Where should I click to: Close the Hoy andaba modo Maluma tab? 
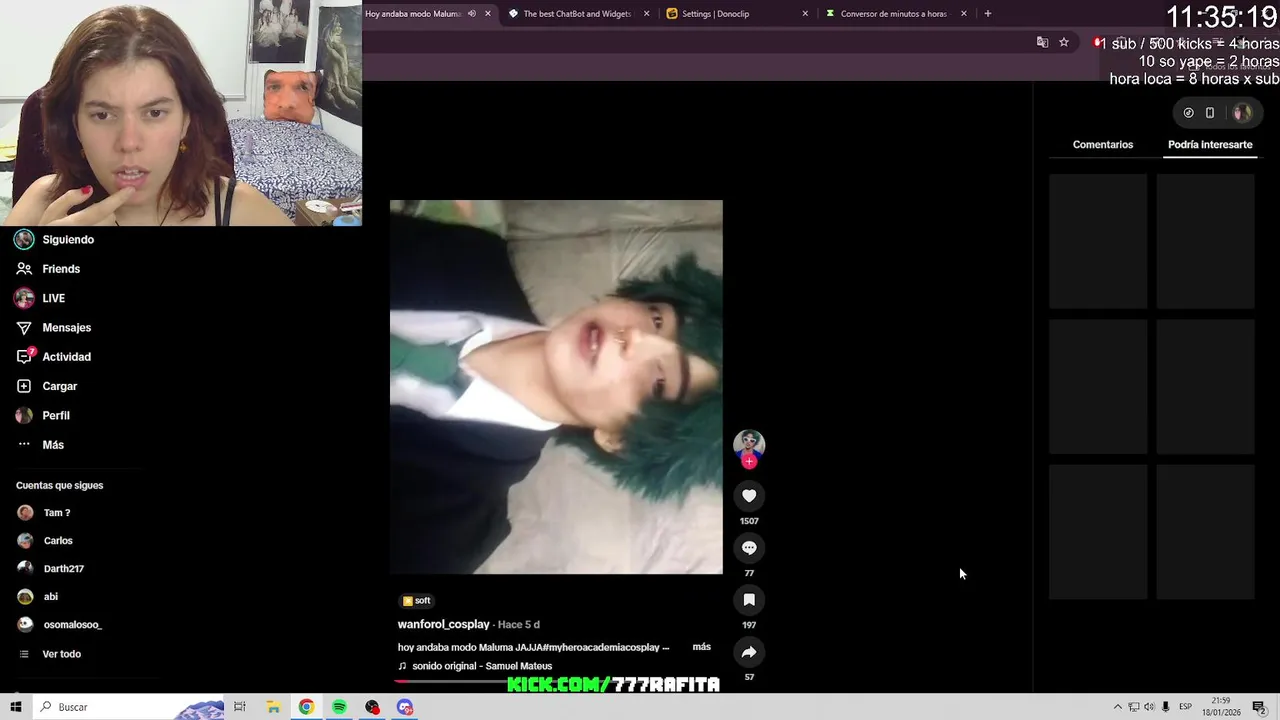click(488, 14)
